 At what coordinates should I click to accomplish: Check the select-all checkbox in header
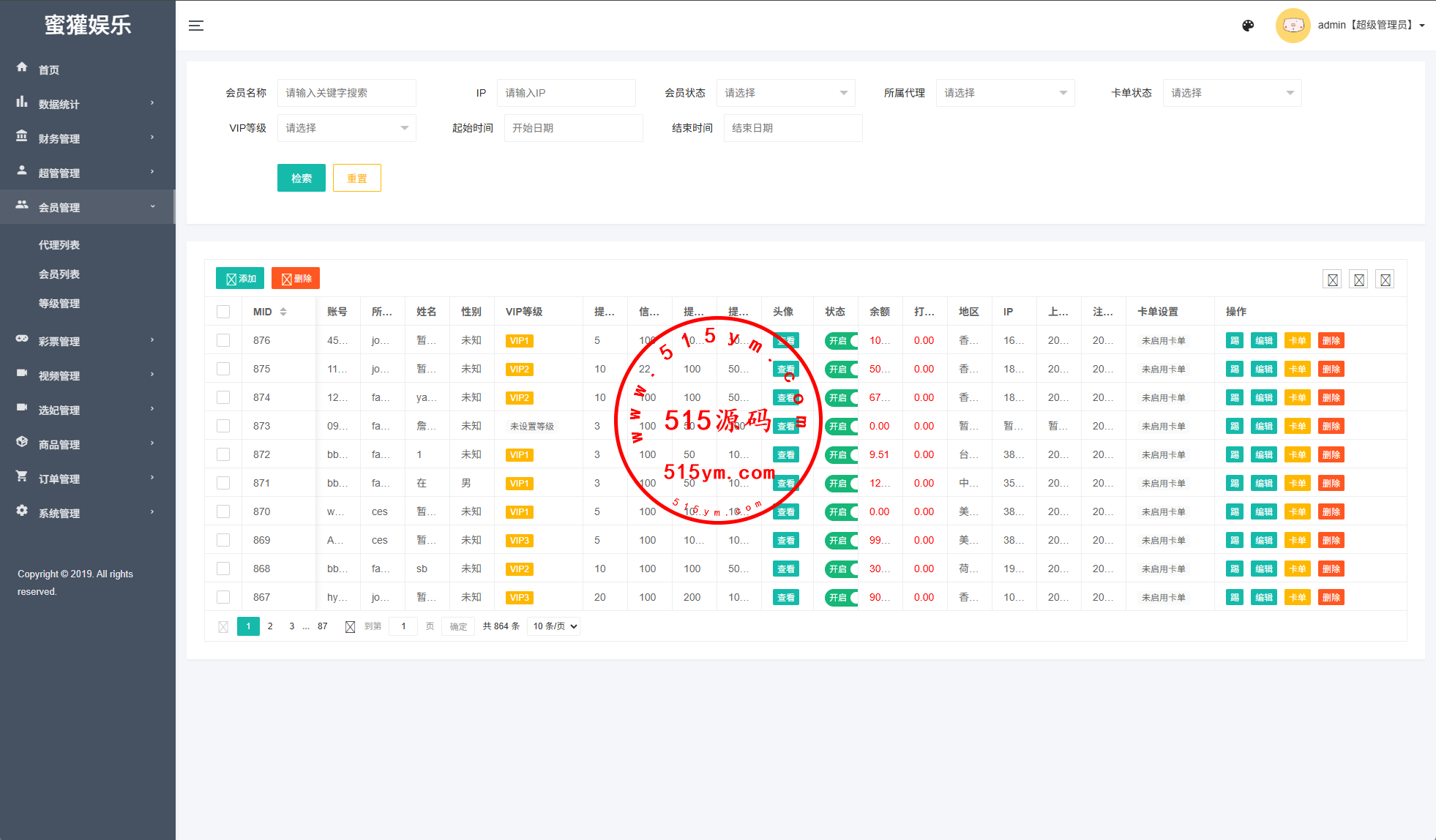223,312
